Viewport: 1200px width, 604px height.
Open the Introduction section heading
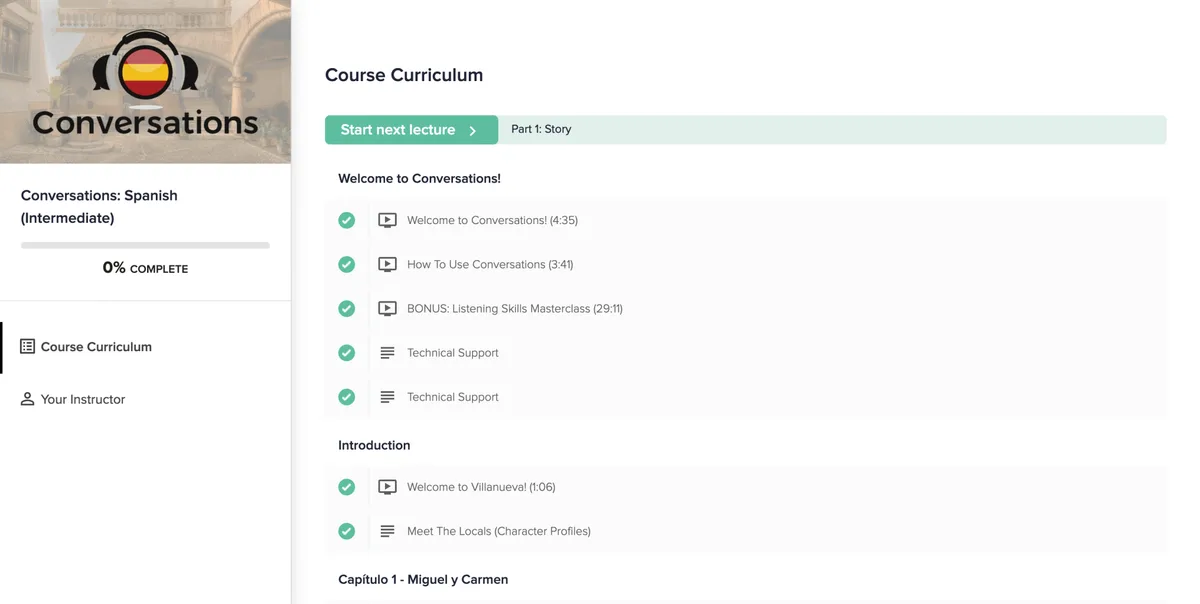coord(374,445)
